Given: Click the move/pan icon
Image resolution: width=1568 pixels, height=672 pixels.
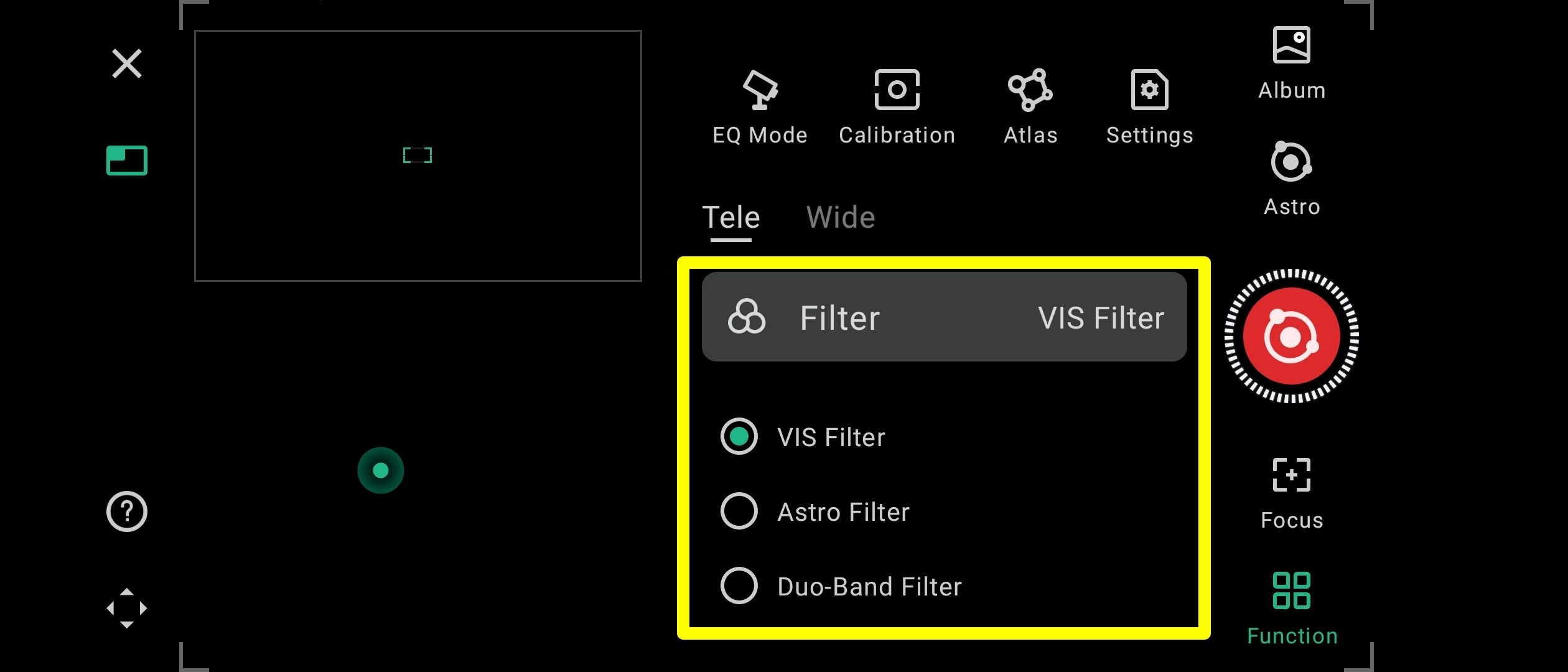Looking at the screenshot, I should [126, 608].
